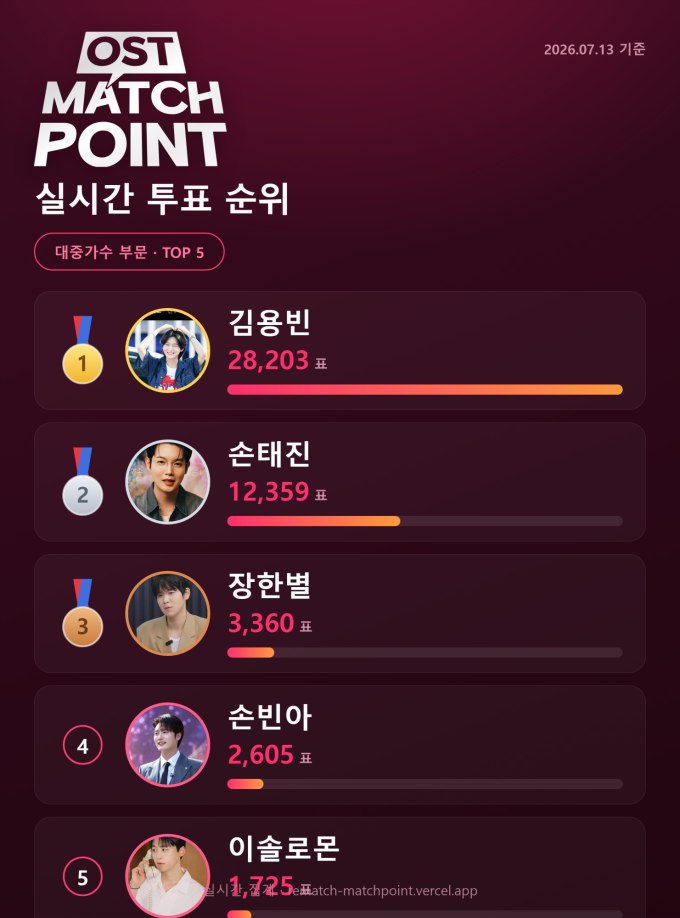Click 손태진's vote progress bar

425,521
